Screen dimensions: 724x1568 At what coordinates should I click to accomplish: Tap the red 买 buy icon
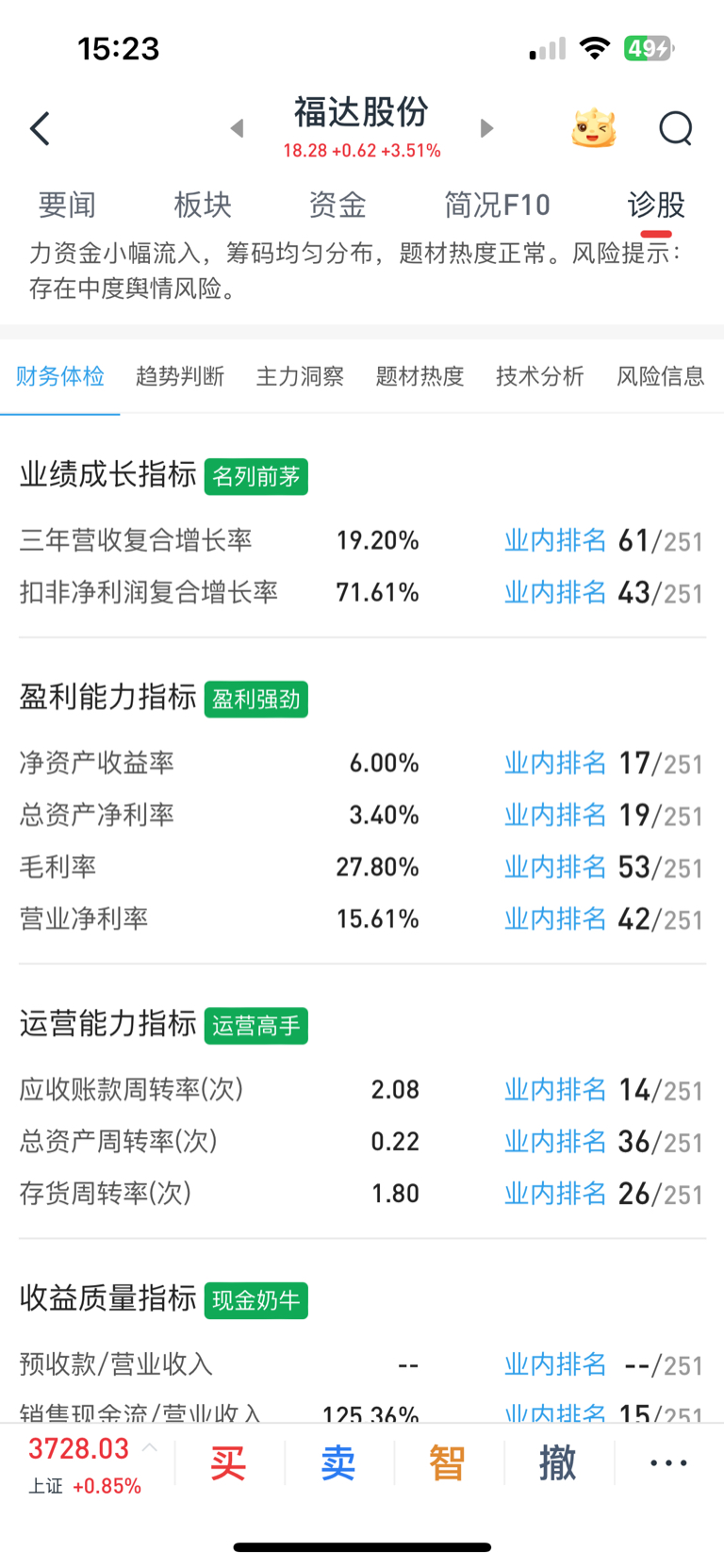tap(228, 1463)
